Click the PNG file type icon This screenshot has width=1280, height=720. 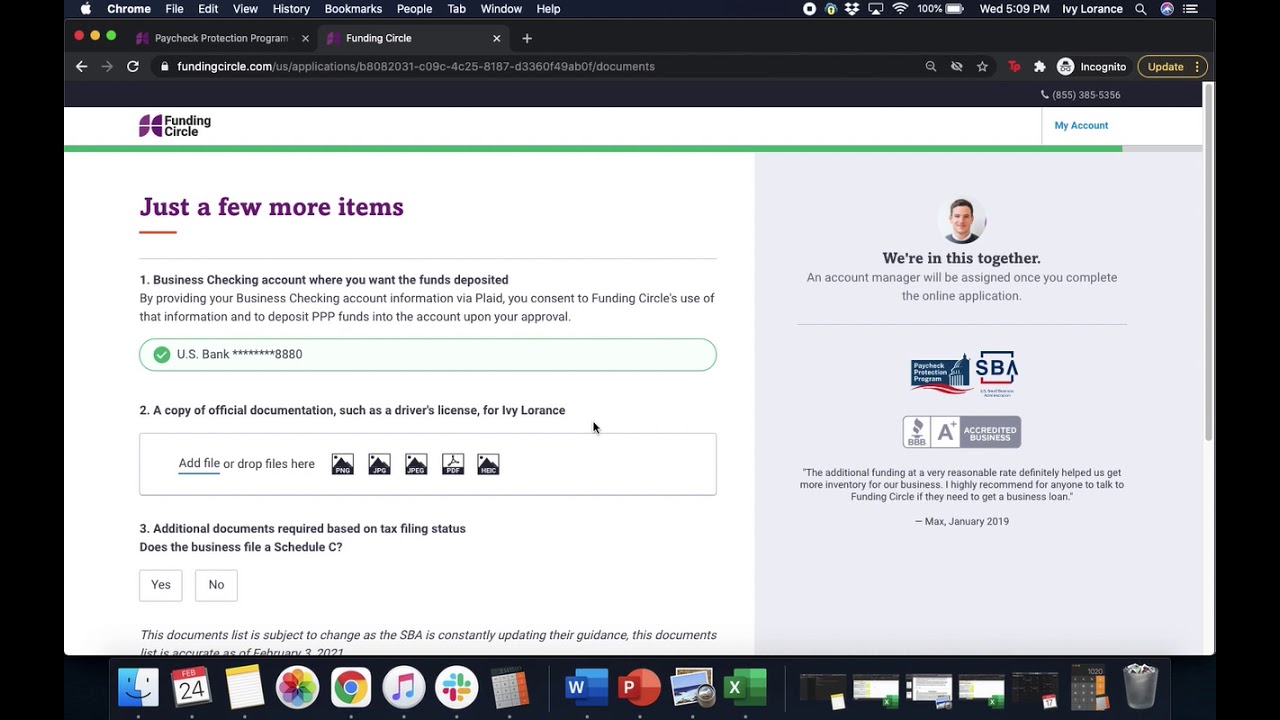point(342,464)
